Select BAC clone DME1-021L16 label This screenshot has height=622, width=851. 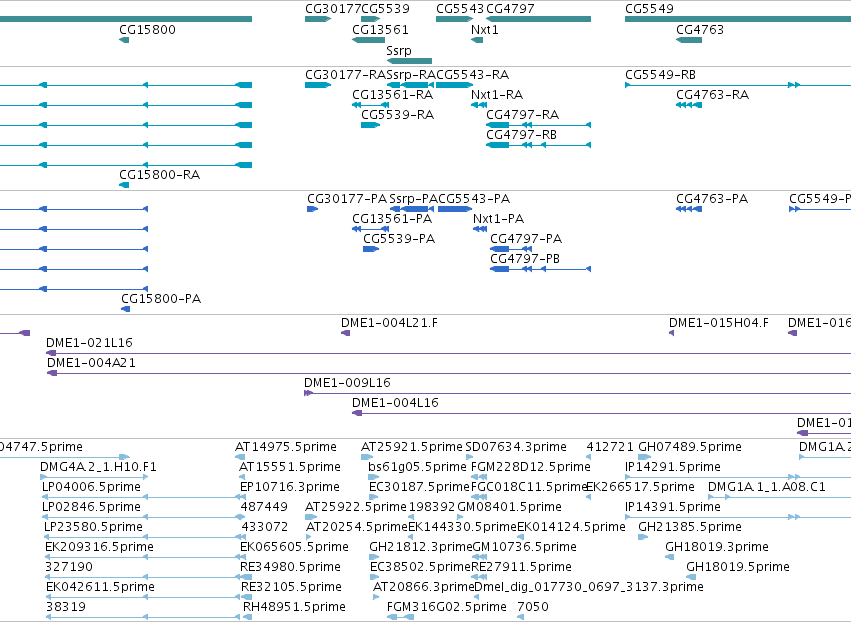[89, 343]
